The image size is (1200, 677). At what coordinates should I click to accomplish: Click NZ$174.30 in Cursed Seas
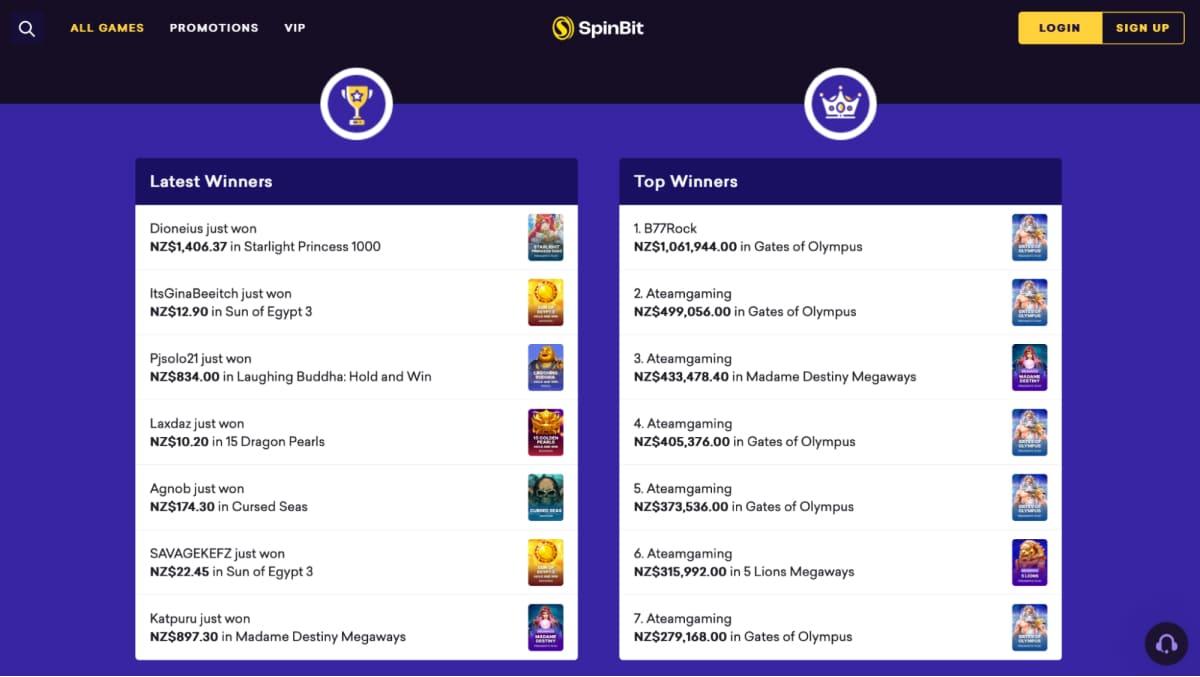[x=229, y=506]
